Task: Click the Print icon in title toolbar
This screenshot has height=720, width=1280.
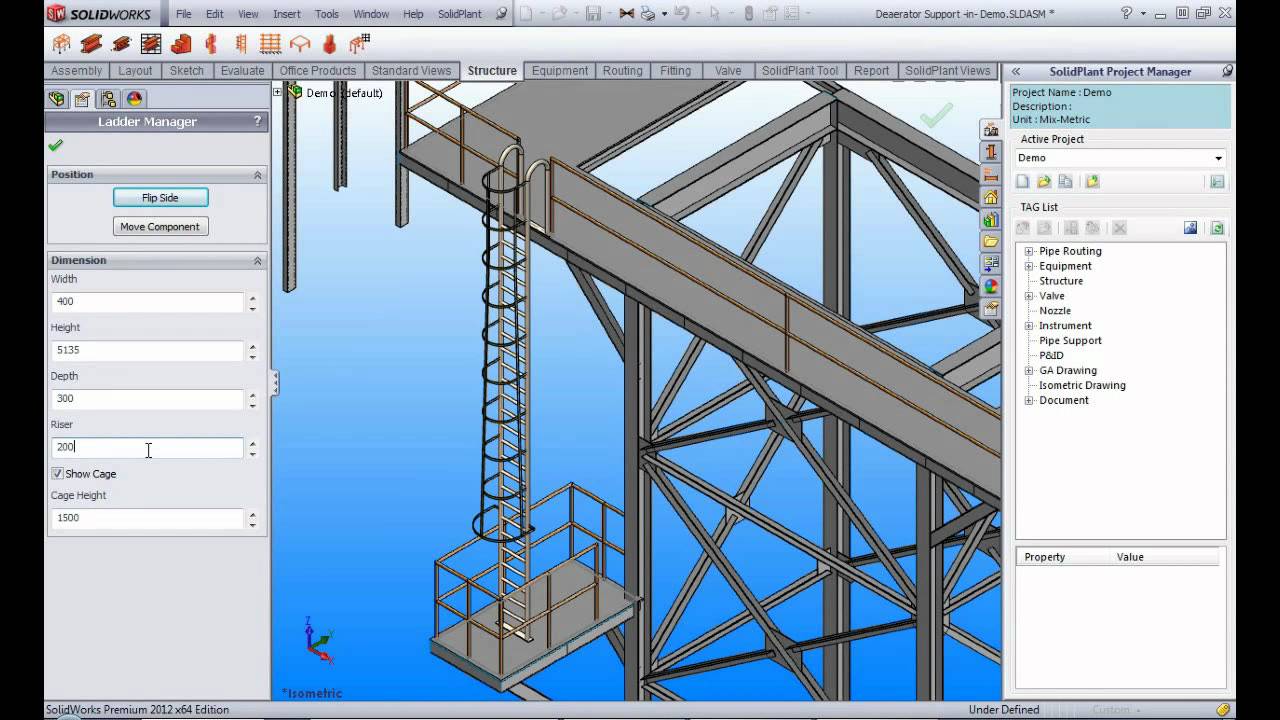Action: click(647, 14)
